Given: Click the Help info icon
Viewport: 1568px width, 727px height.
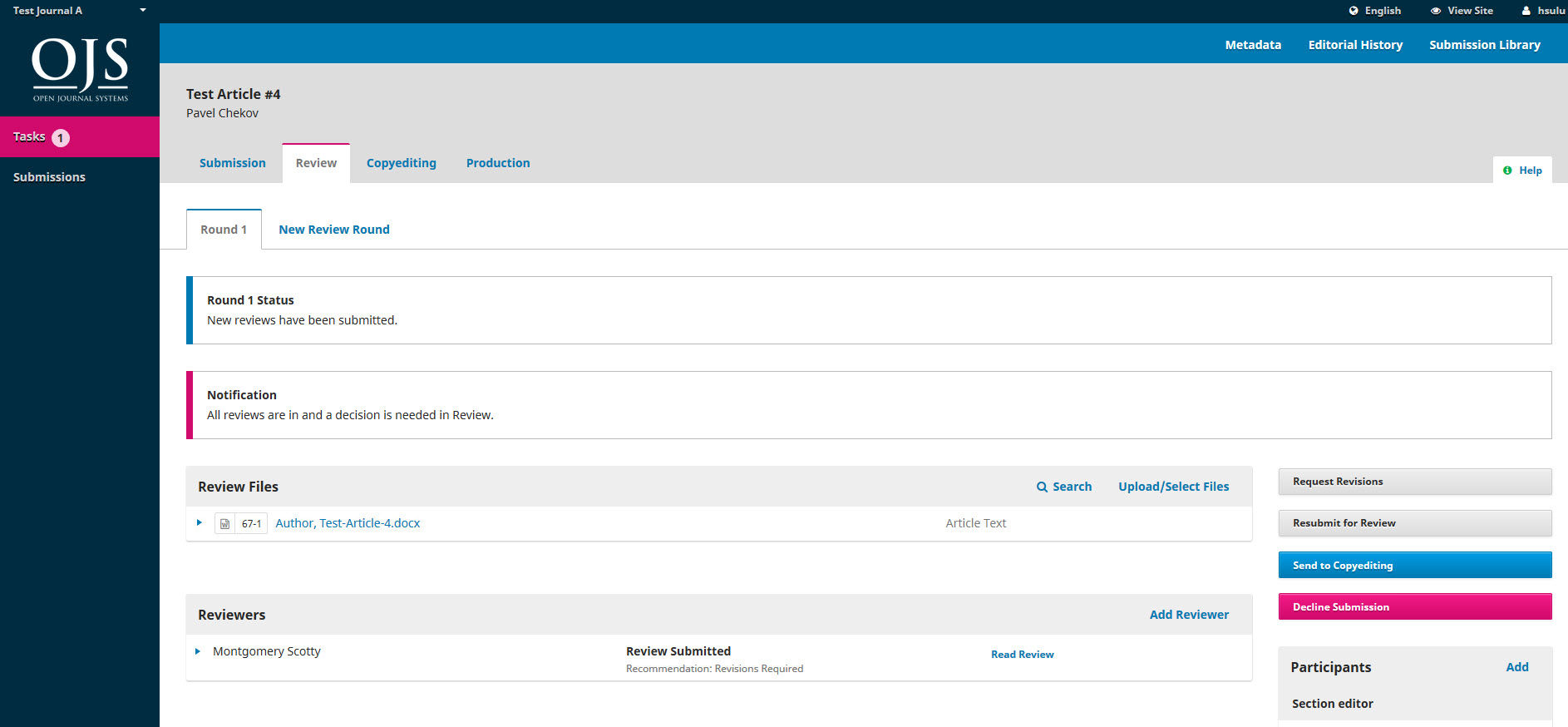Looking at the screenshot, I should 1507,171.
